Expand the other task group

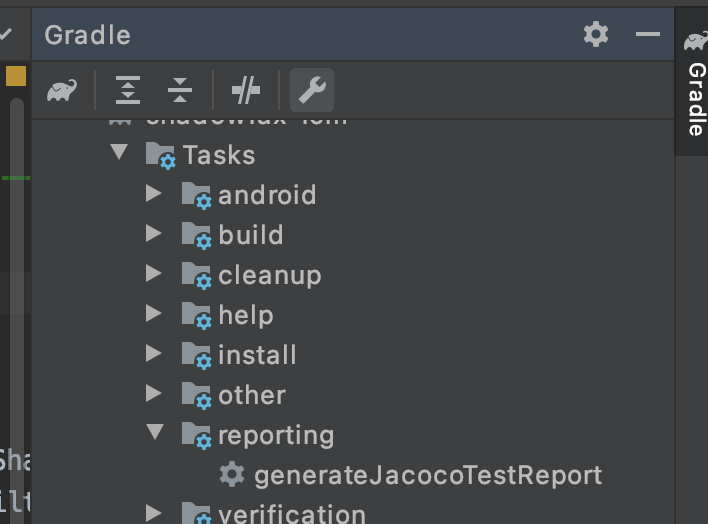(154, 393)
